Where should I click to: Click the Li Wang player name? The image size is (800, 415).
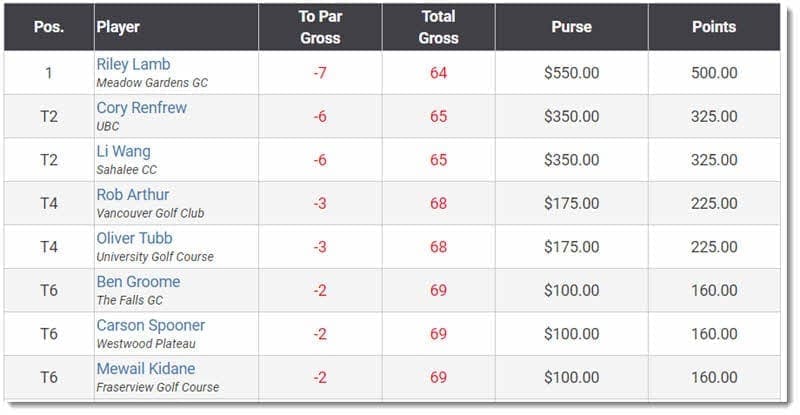123,151
